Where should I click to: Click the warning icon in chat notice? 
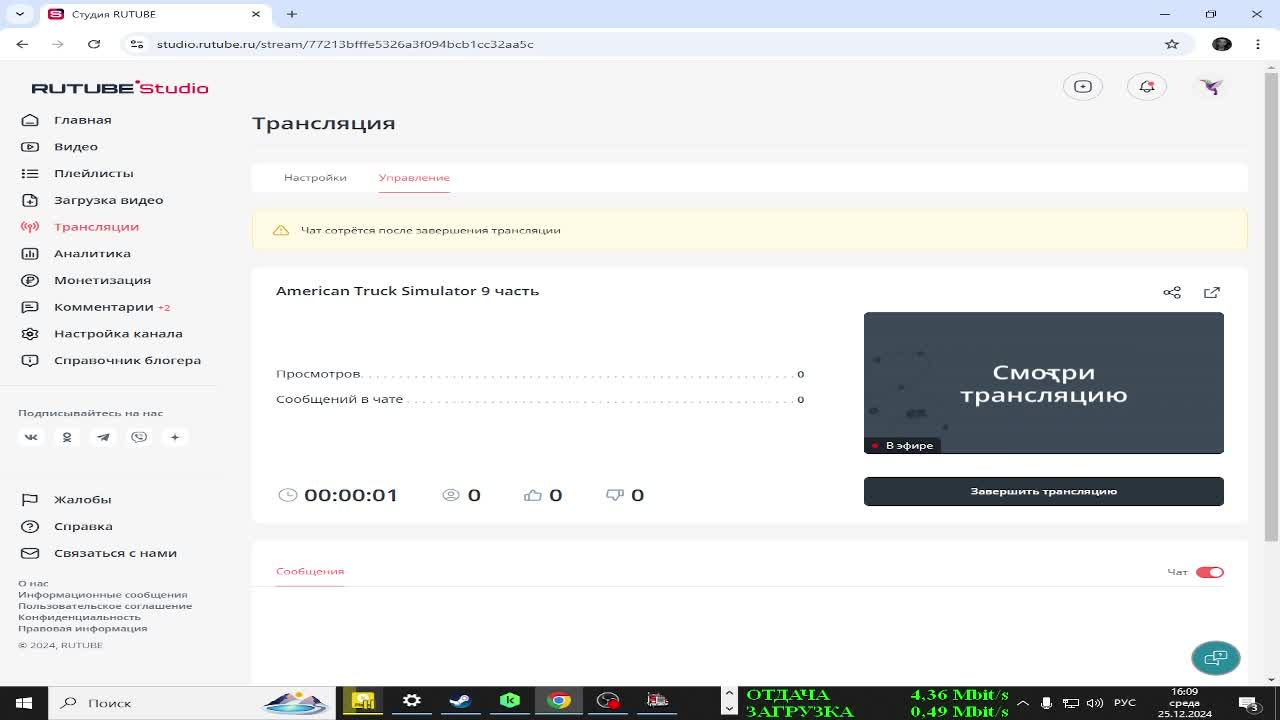tap(281, 230)
